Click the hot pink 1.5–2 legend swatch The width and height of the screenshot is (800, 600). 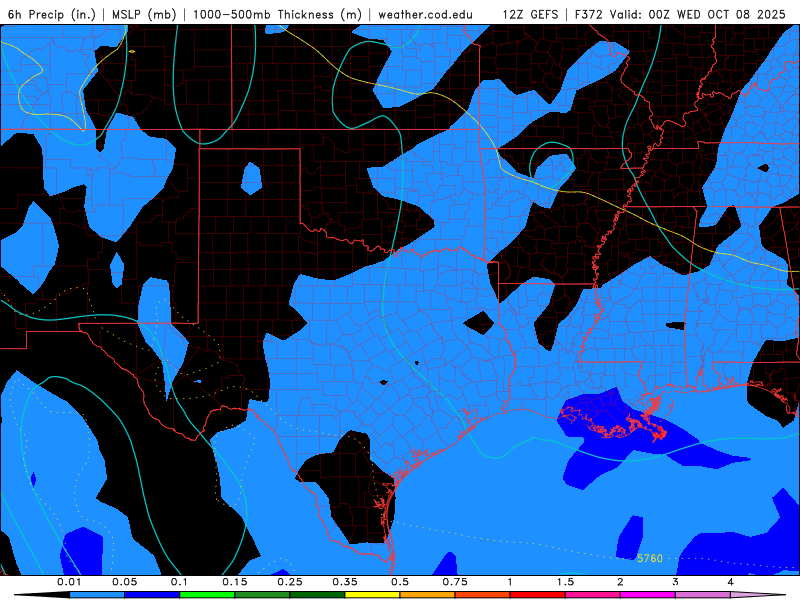point(593,595)
